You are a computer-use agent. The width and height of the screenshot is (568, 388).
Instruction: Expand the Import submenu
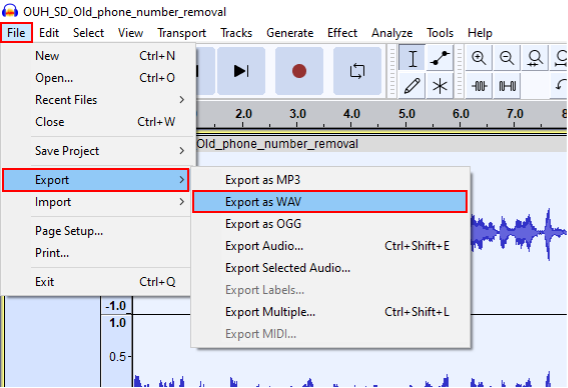coord(96,202)
